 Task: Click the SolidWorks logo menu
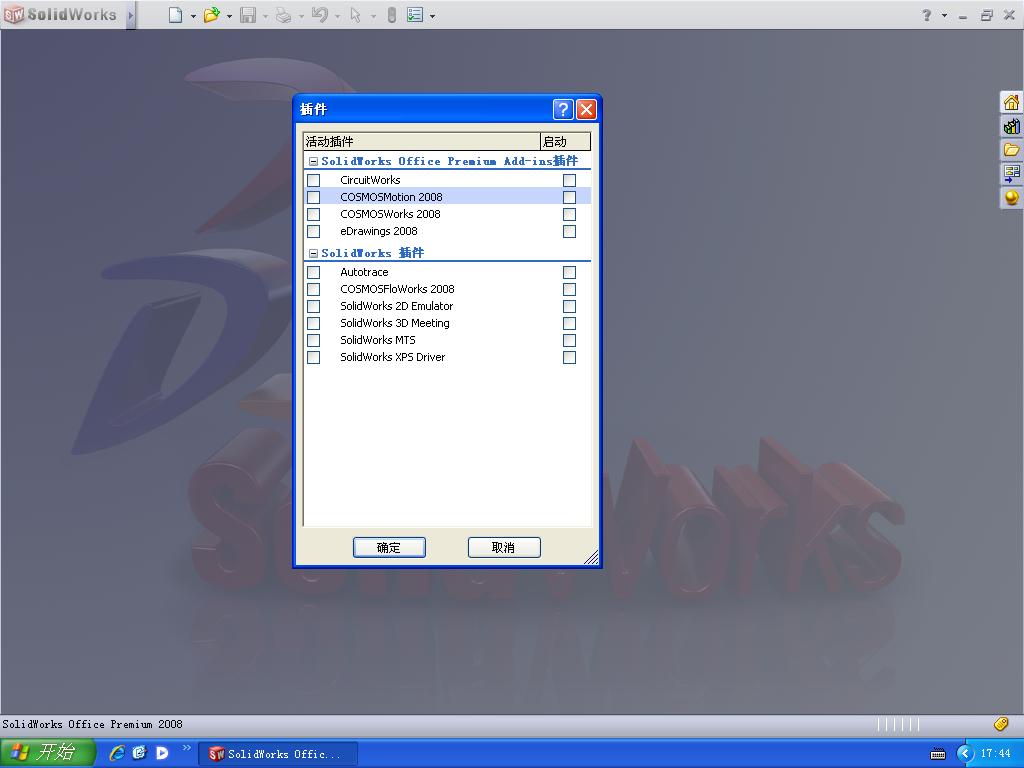click(x=60, y=14)
